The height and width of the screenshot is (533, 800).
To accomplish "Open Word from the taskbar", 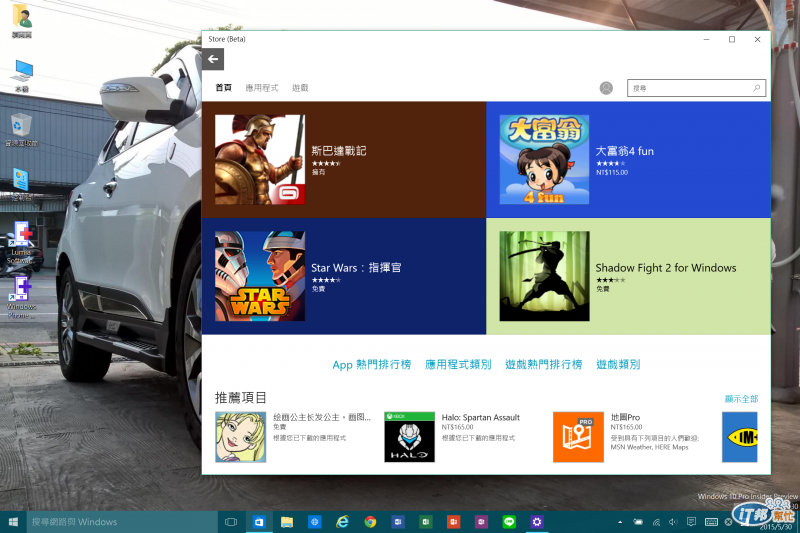I will pos(398,522).
